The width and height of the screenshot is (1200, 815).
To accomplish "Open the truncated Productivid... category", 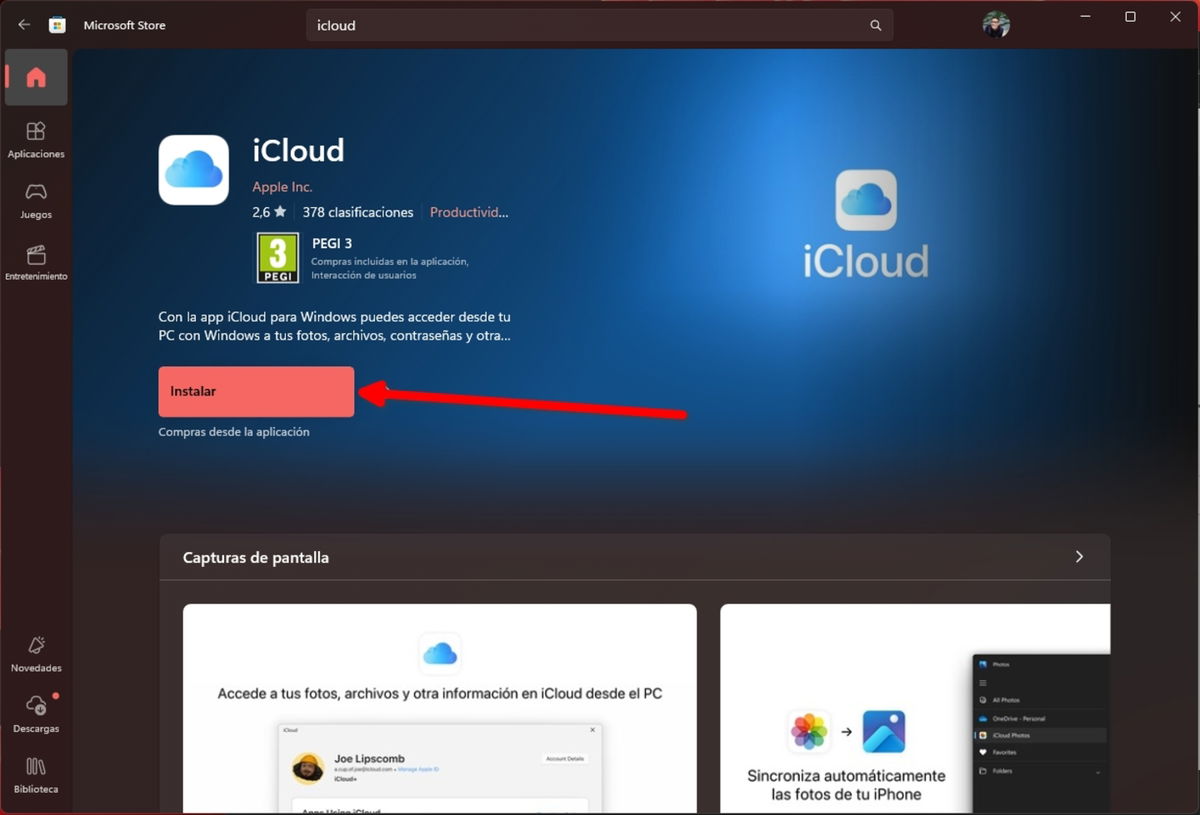I will pyautogui.click(x=469, y=211).
